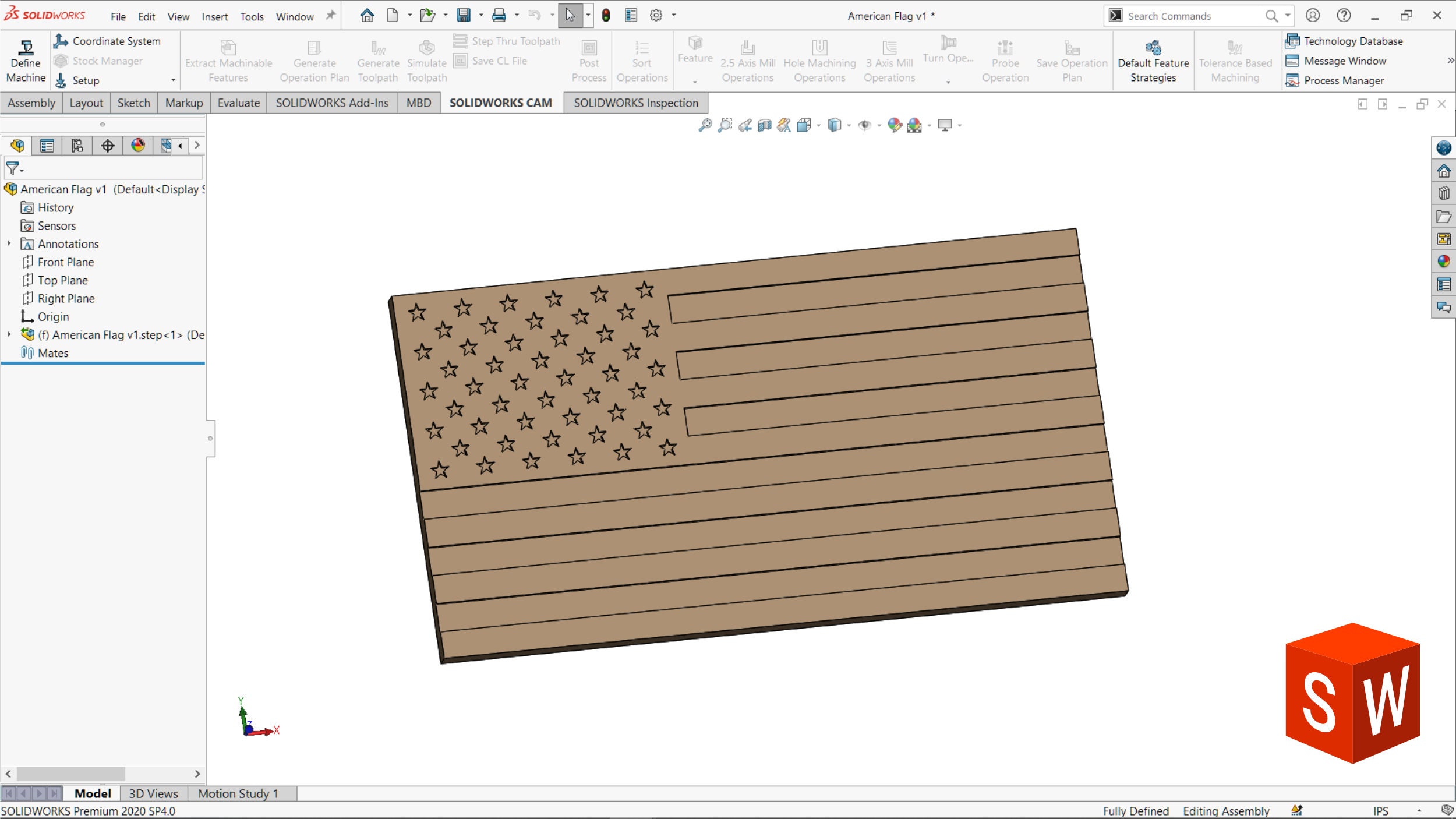Viewport: 1456px width, 819px height.
Task: Open the Design Library in the task pane
Action: click(x=1444, y=193)
